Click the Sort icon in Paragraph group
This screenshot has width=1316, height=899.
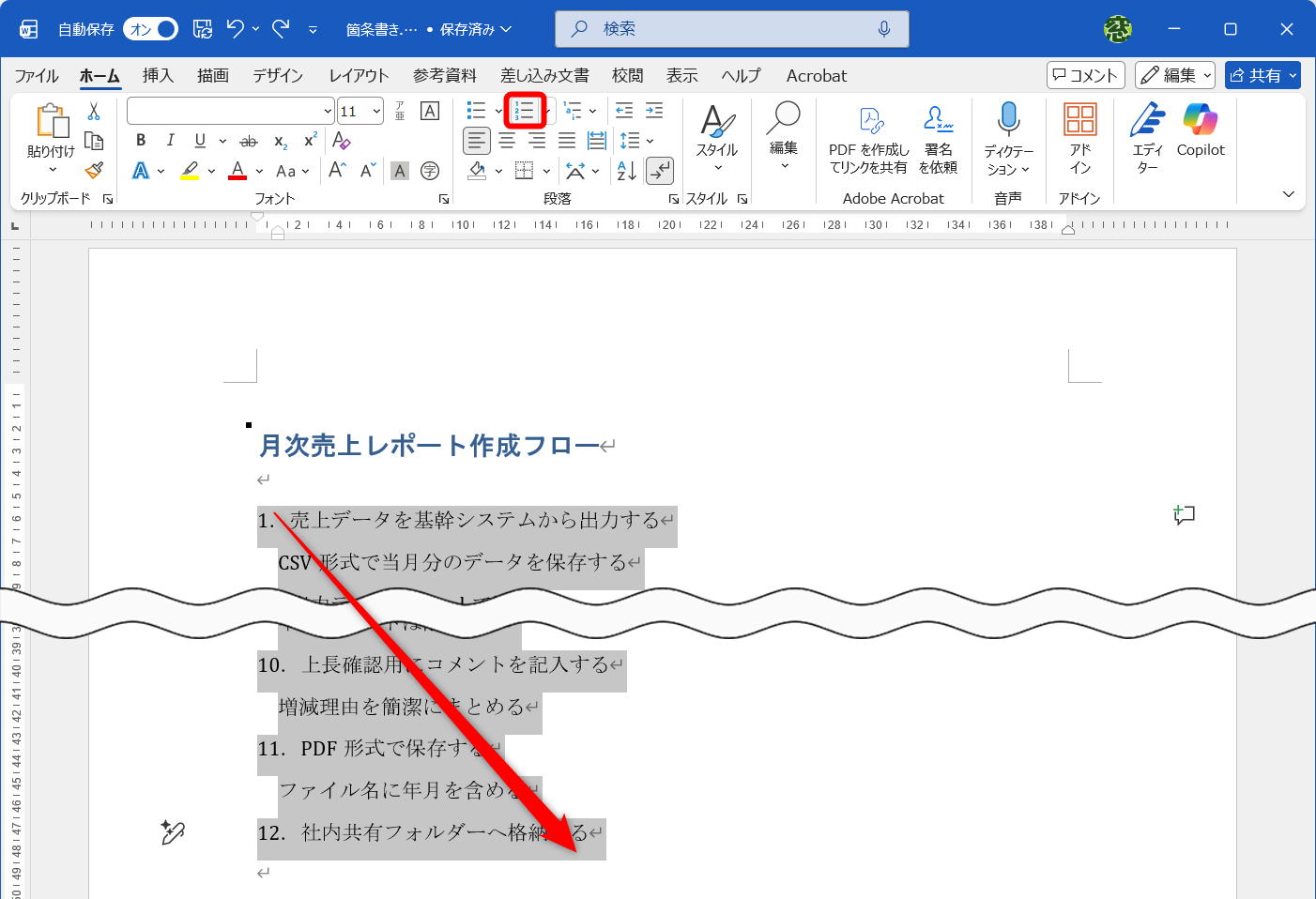(626, 170)
